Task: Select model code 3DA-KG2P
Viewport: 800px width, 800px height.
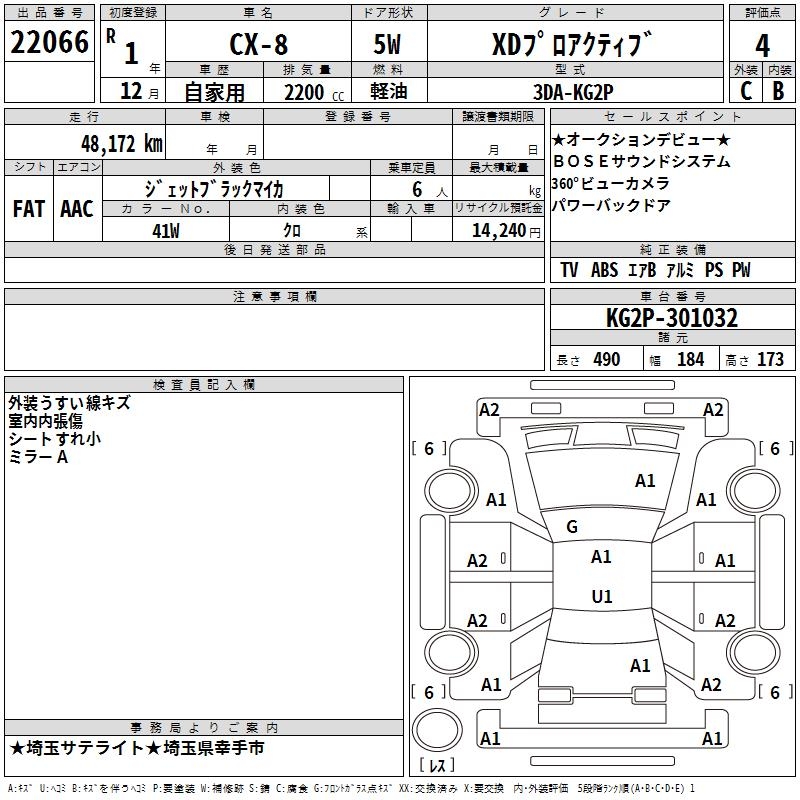Action: (573, 92)
